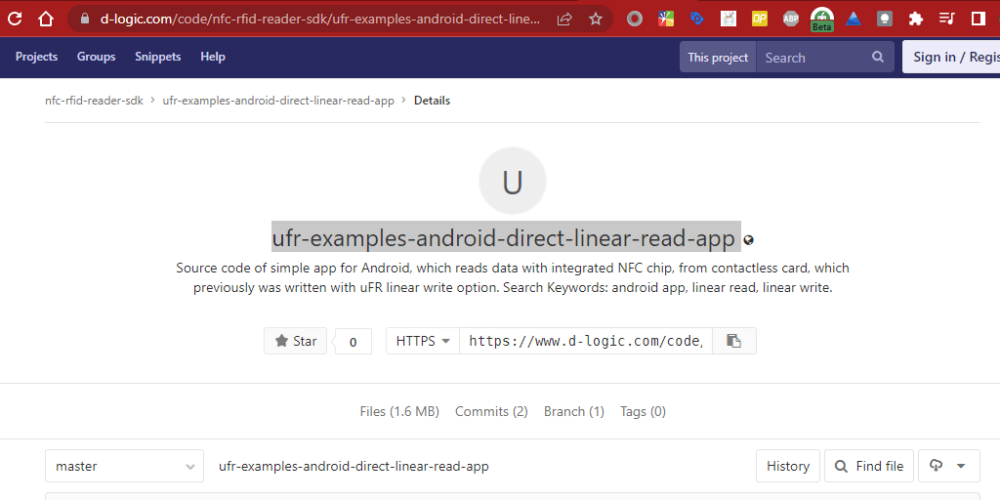Toggle the browser side panel icon
This screenshot has height=500, width=1000.
978,19
